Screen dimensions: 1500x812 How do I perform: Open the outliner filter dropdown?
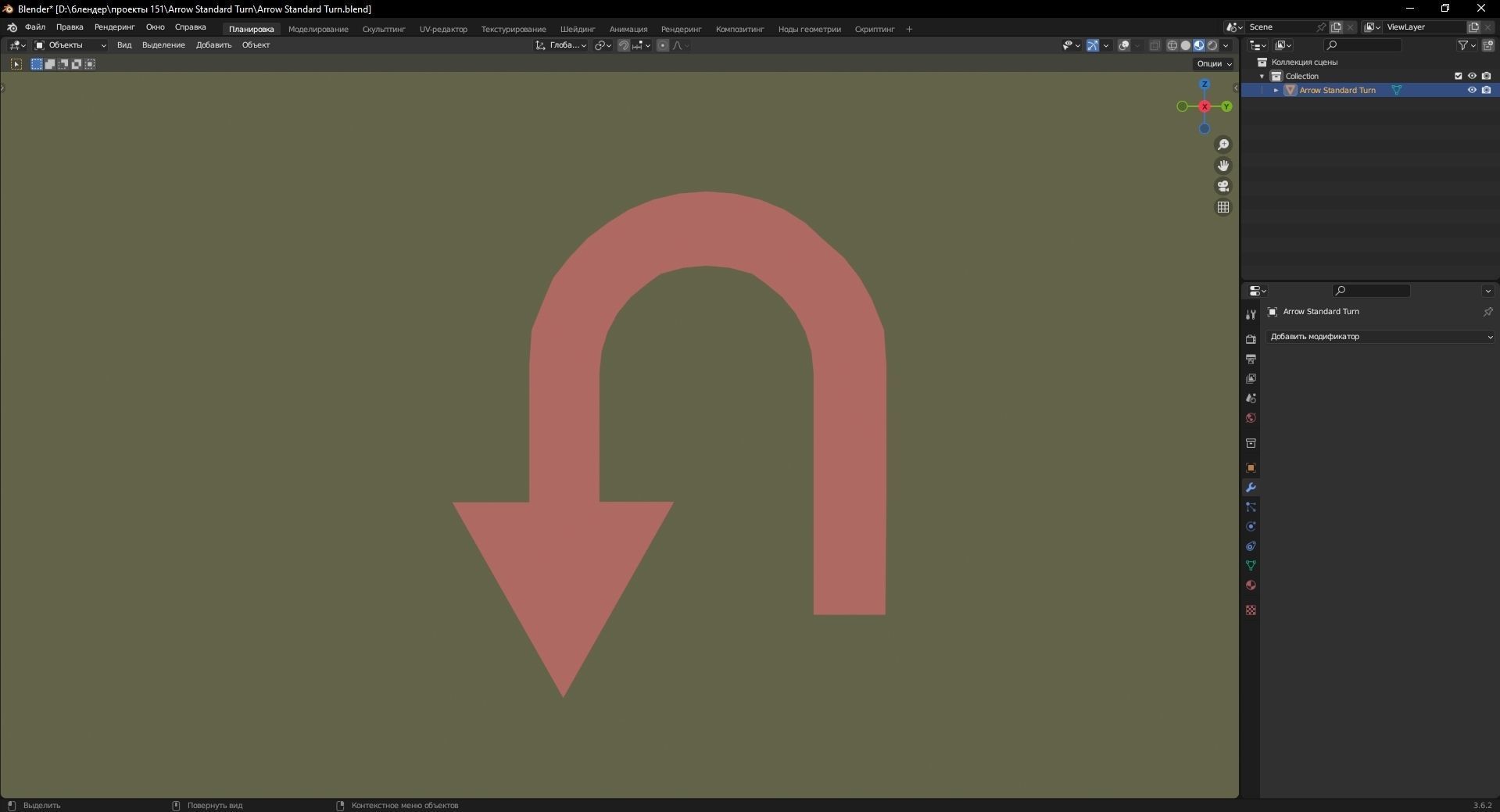1466,45
